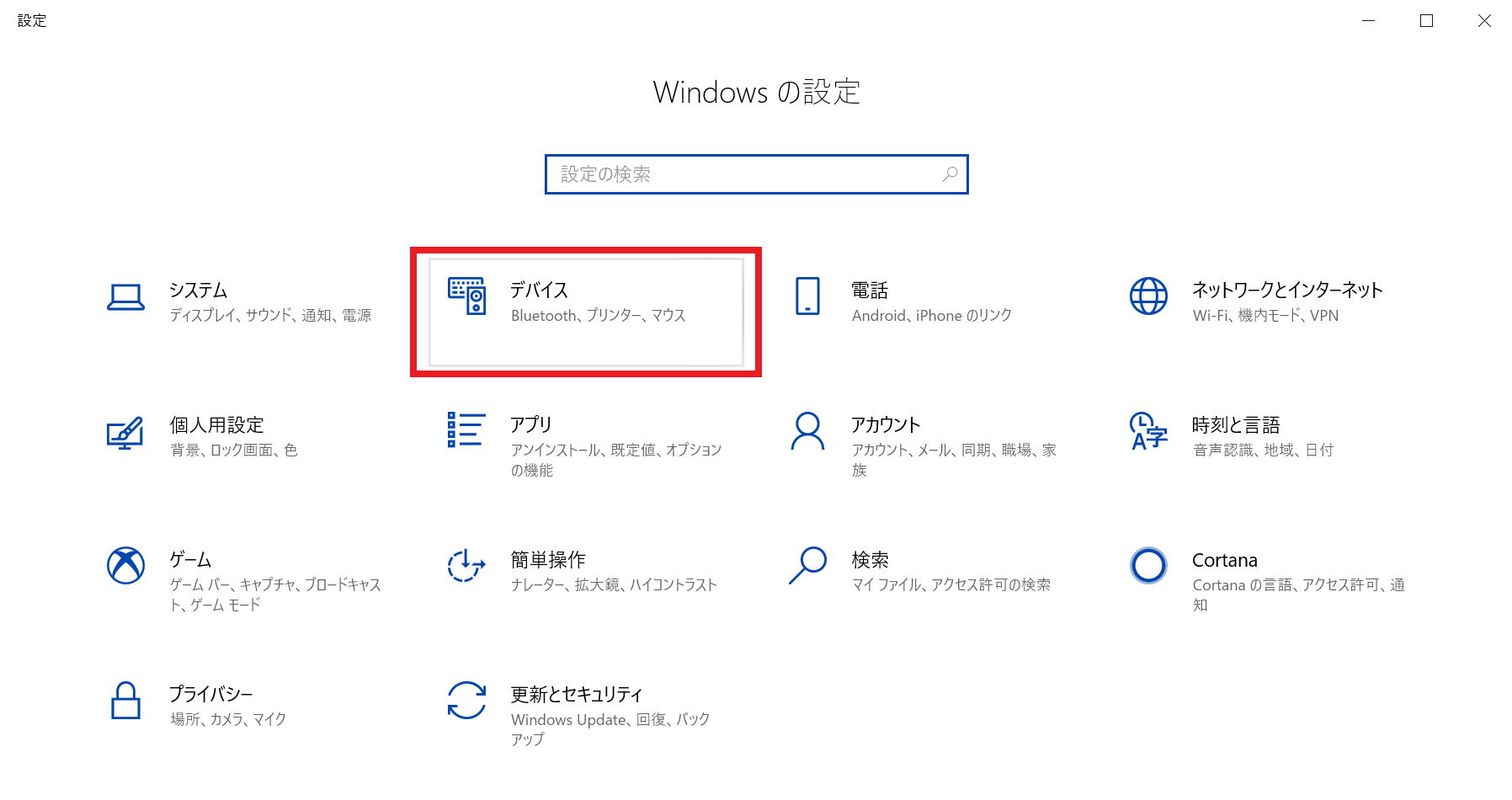This screenshot has height=800, width=1512.
Task: Focus the 設定の検索 input field
Action: [x=756, y=174]
